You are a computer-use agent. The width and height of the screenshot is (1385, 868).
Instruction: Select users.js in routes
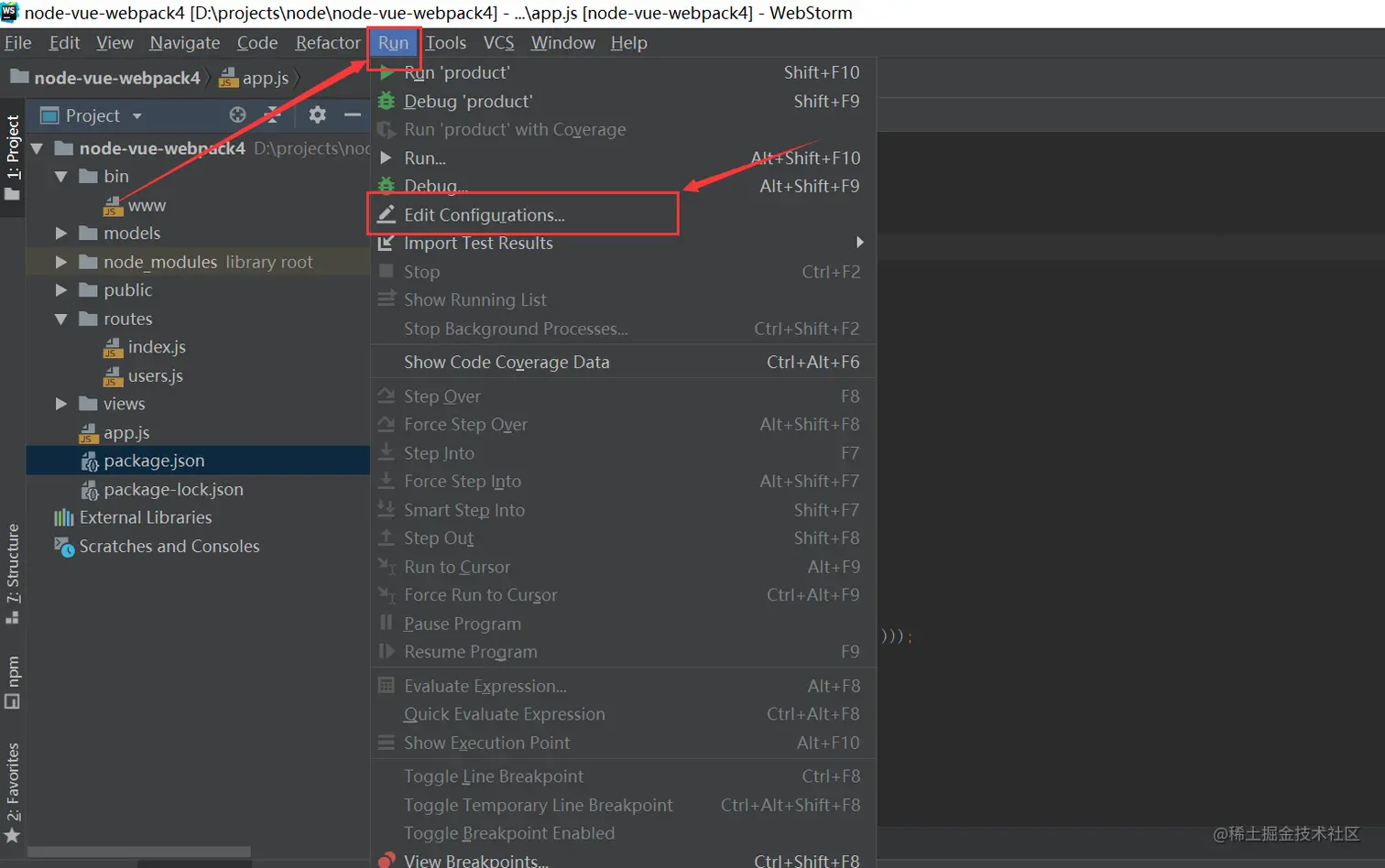(x=156, y=375)
